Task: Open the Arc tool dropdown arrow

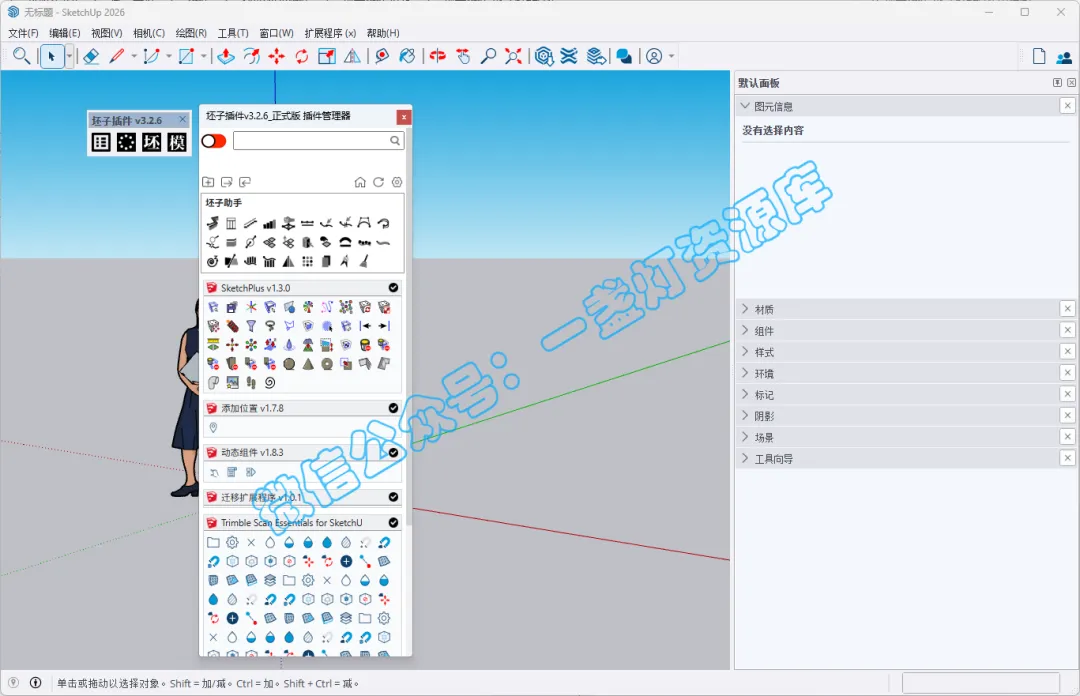Action: pos(169,57)
